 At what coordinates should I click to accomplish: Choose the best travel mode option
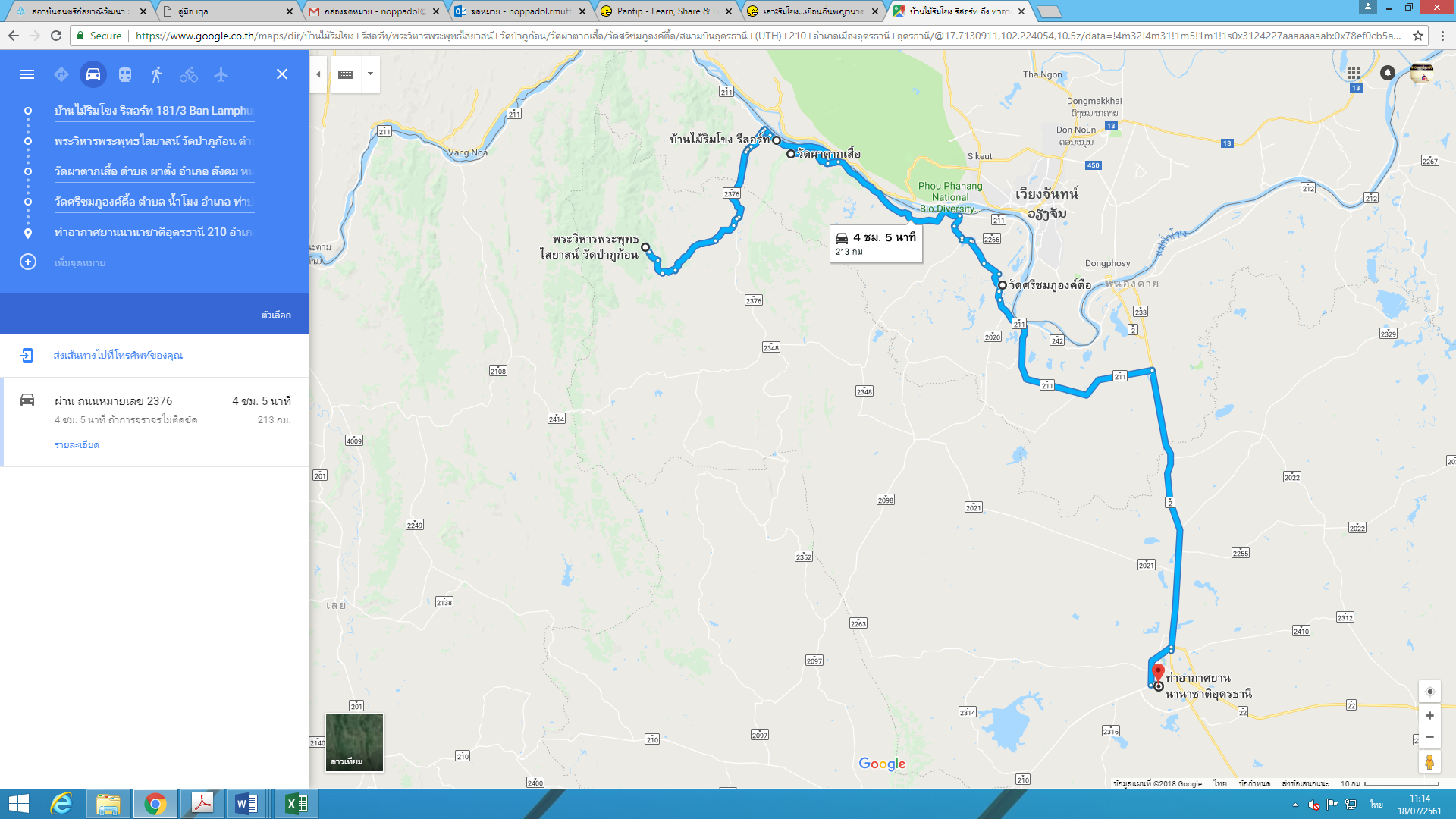61,74
